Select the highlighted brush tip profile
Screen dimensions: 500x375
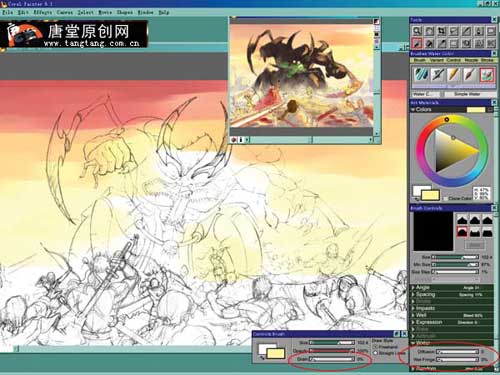click(462, 232)
